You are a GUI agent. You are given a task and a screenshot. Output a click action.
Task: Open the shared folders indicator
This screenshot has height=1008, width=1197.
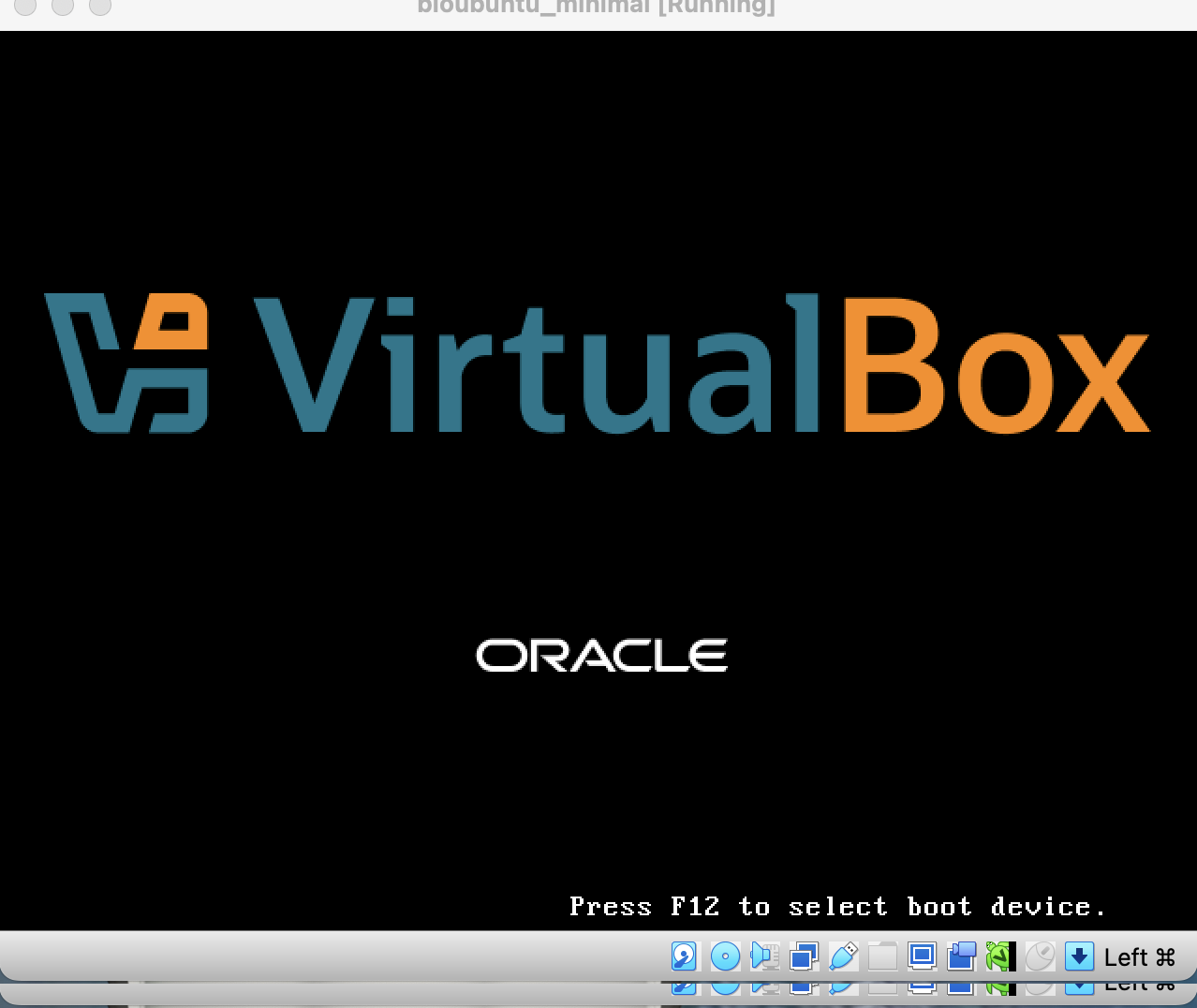pos(882,956)
